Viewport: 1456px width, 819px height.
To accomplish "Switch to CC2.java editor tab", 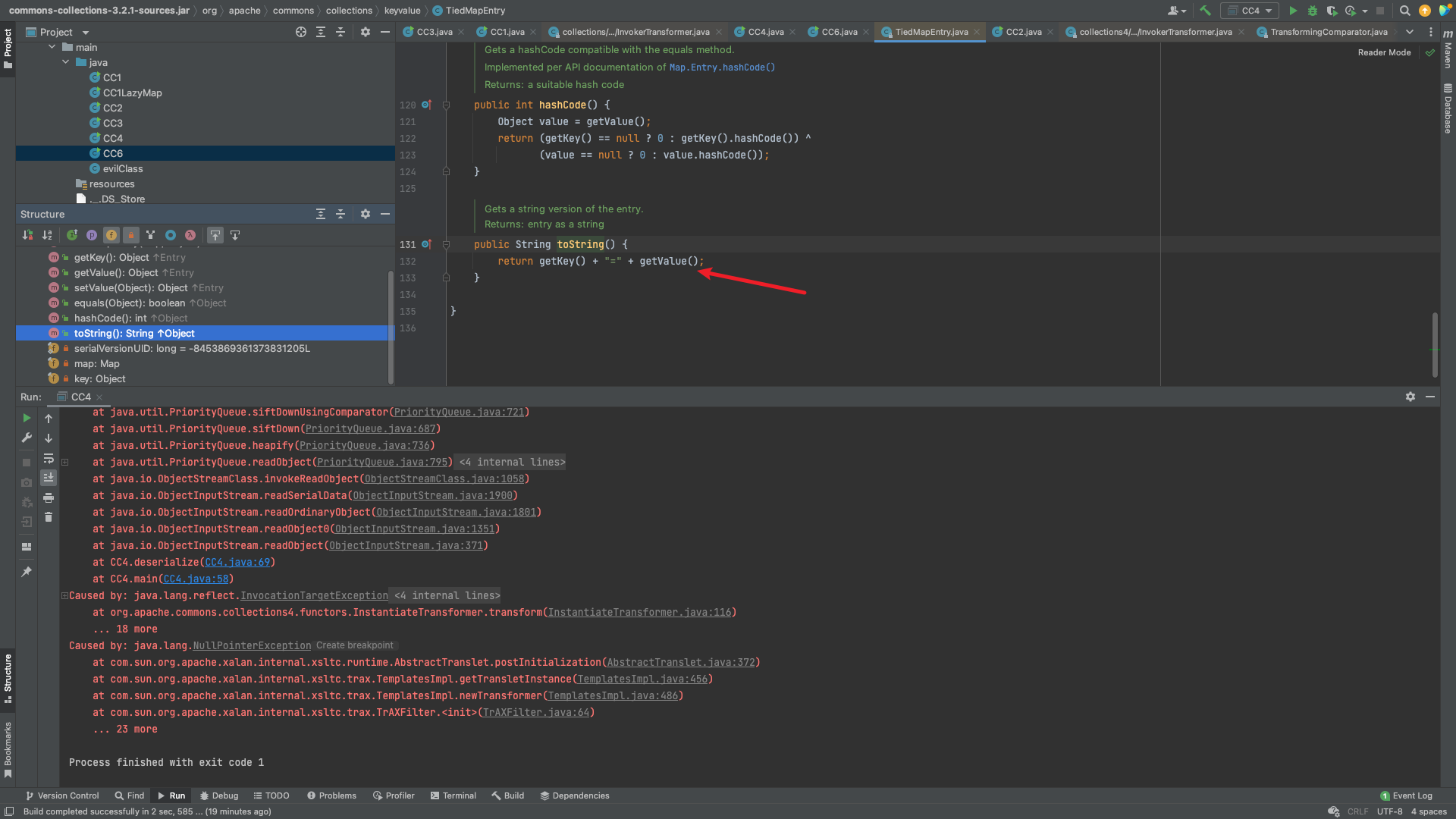I will [1023, 32].
